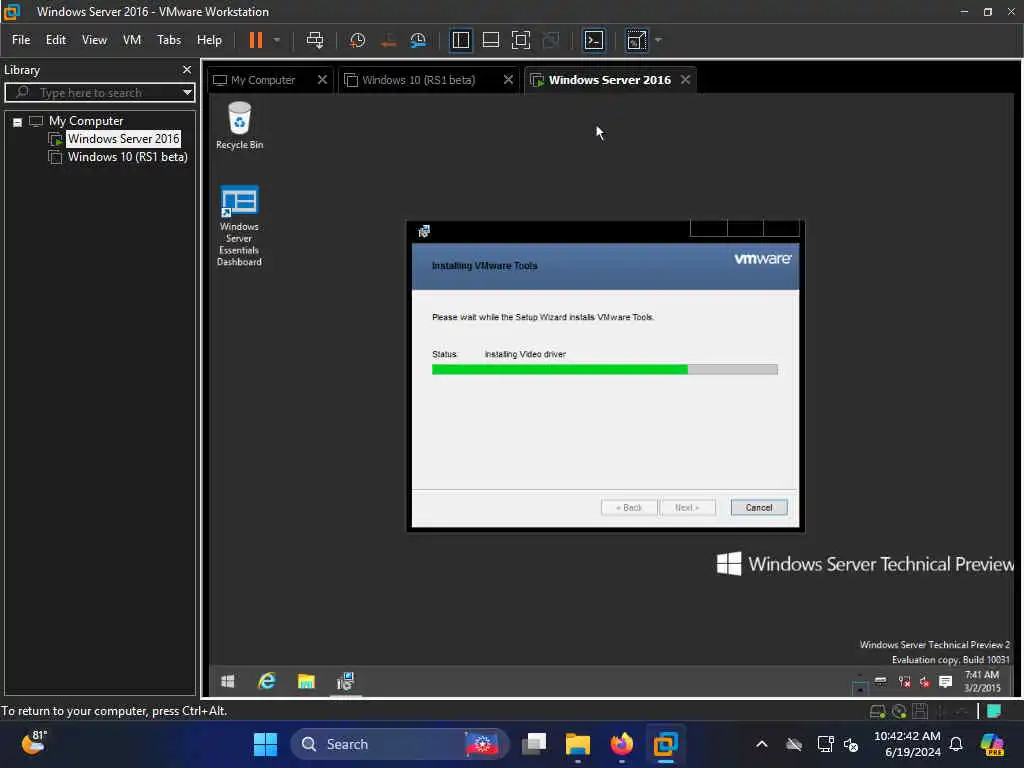This screenshot has width=1024, height=768.
Task: Open stretch guest dropdown arrow
Action: [658, 40]
